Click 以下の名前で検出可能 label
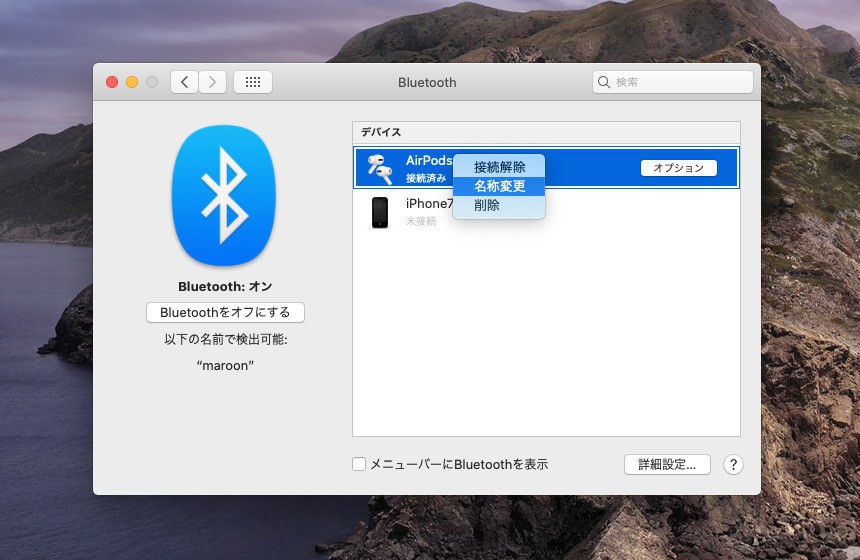Image resolution: width=860 pixels, height=560 pixels. [x=225, y=340]
